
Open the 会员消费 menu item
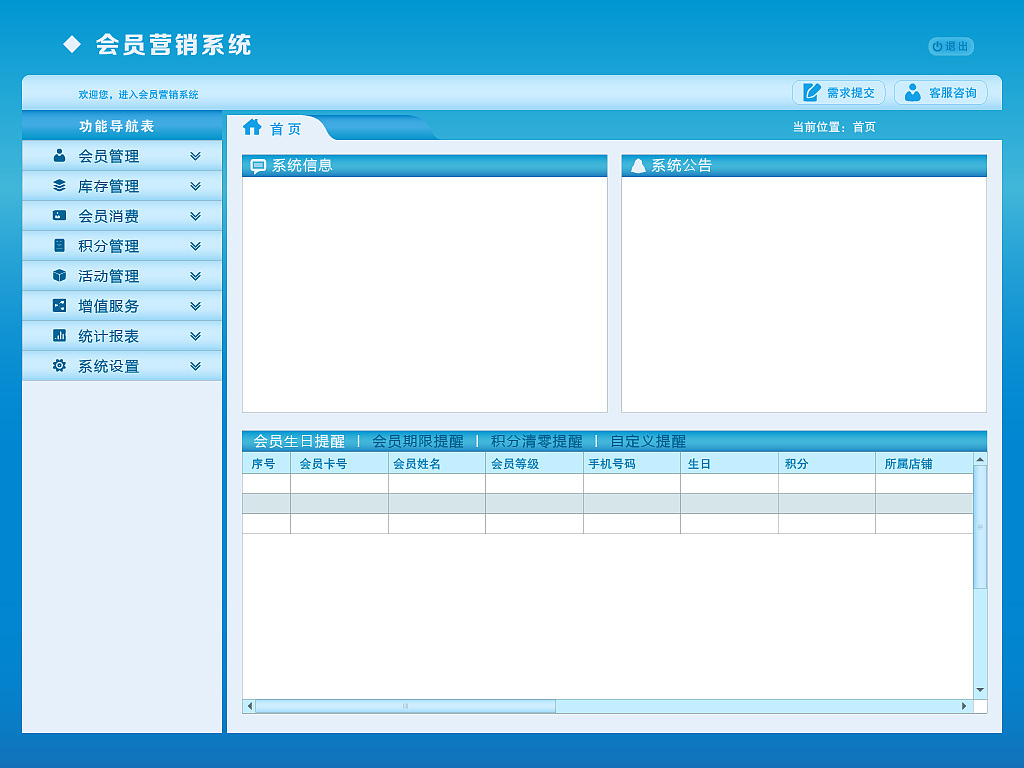point(122,216)
